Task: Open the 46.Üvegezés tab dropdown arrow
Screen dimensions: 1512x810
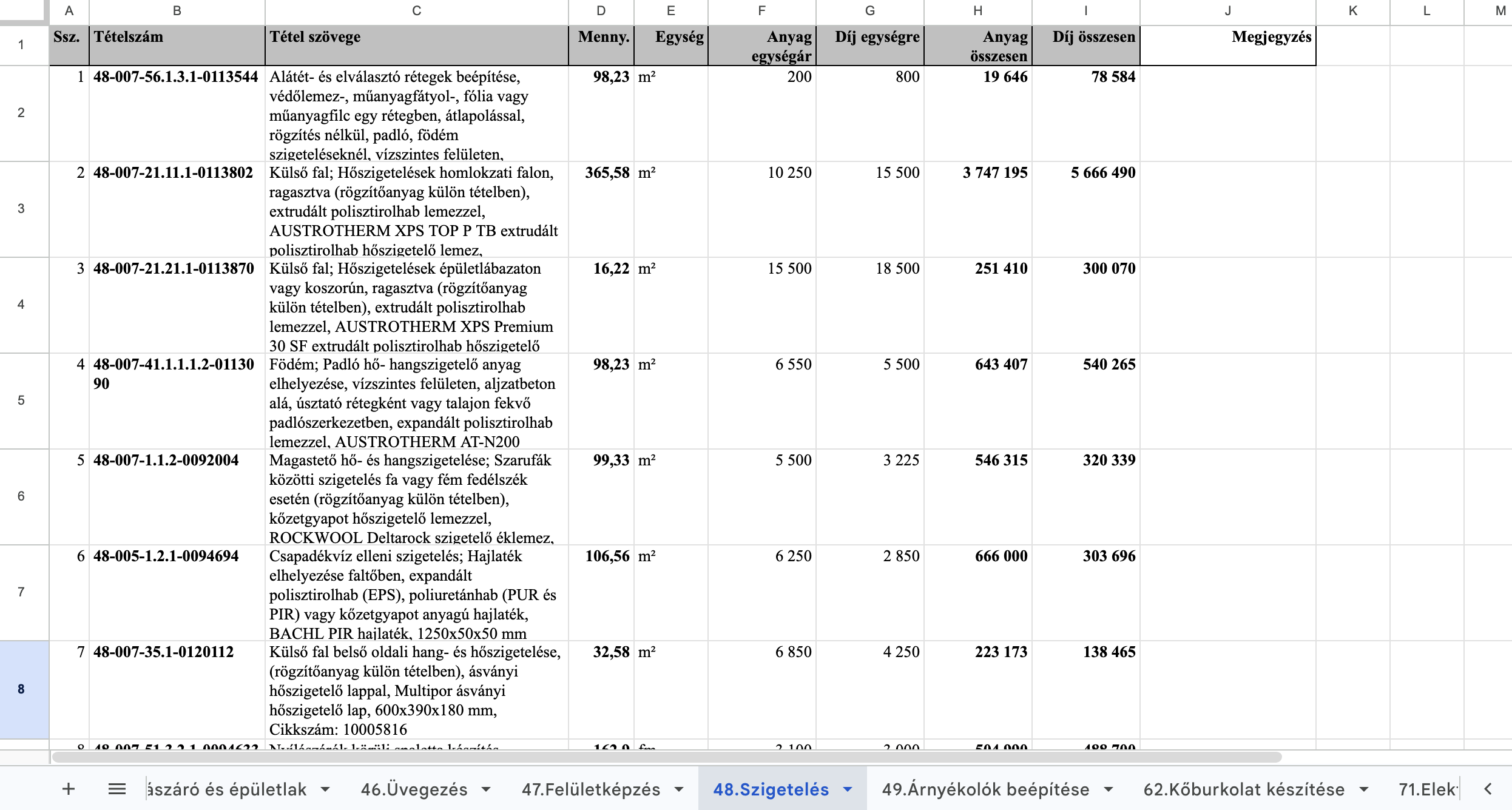Action: pyautogui.click(x=486, y=789)
